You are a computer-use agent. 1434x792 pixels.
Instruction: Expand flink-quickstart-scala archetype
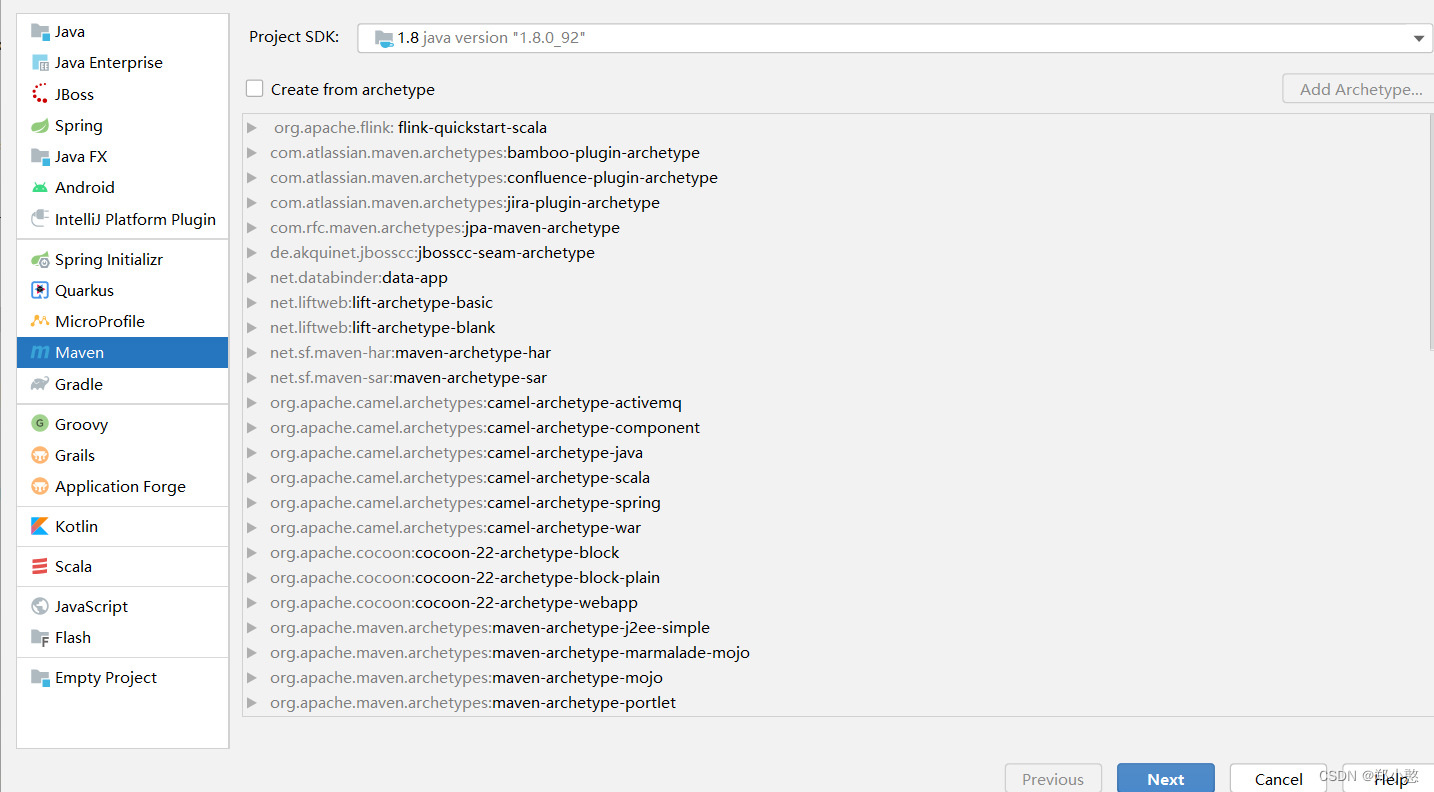[252, 127]
